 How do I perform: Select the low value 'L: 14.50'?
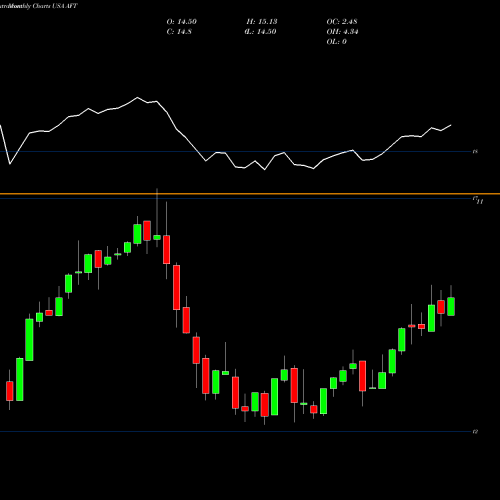(x=262, y=32)
